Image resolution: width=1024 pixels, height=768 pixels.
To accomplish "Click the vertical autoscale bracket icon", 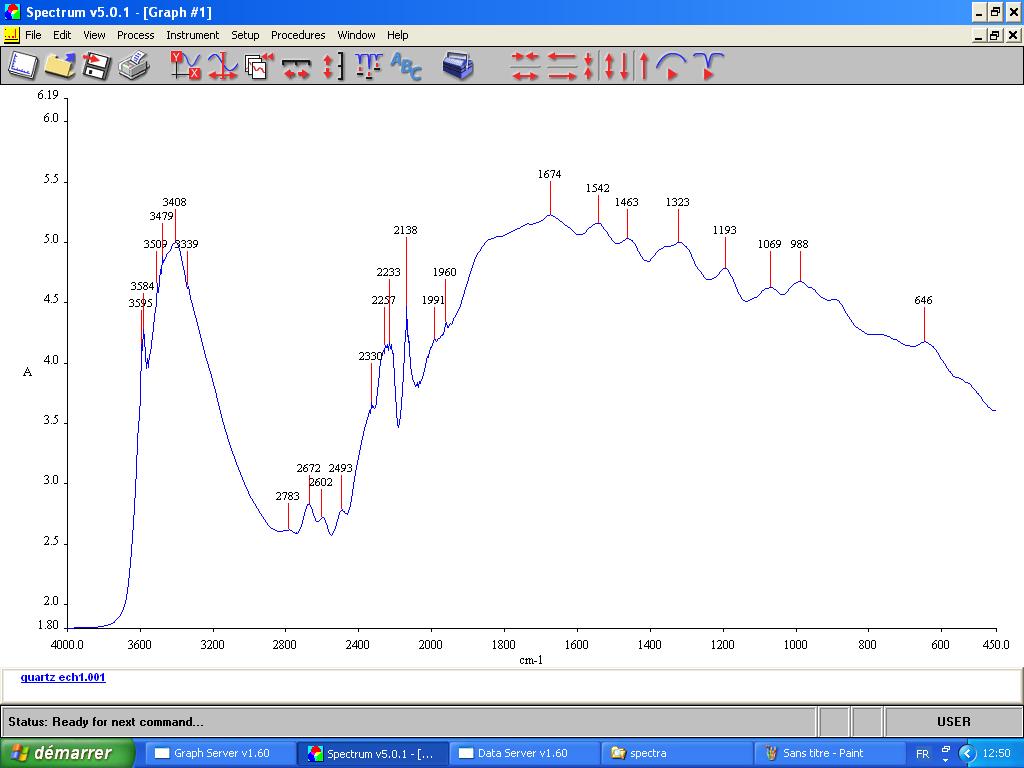I will tap(332, 66).
